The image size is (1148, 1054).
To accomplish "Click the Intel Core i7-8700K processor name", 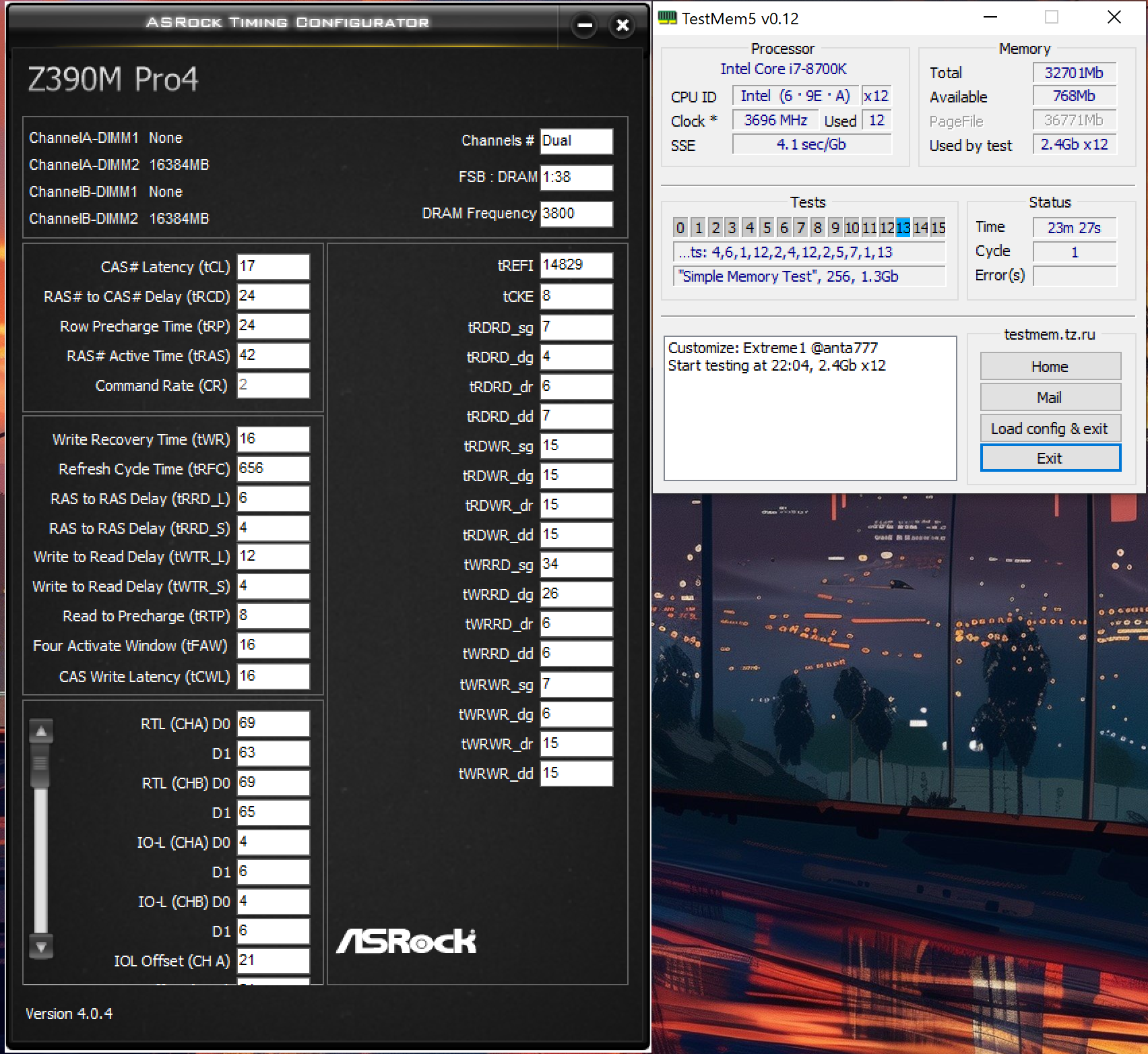I will click(x=783, y=69).
